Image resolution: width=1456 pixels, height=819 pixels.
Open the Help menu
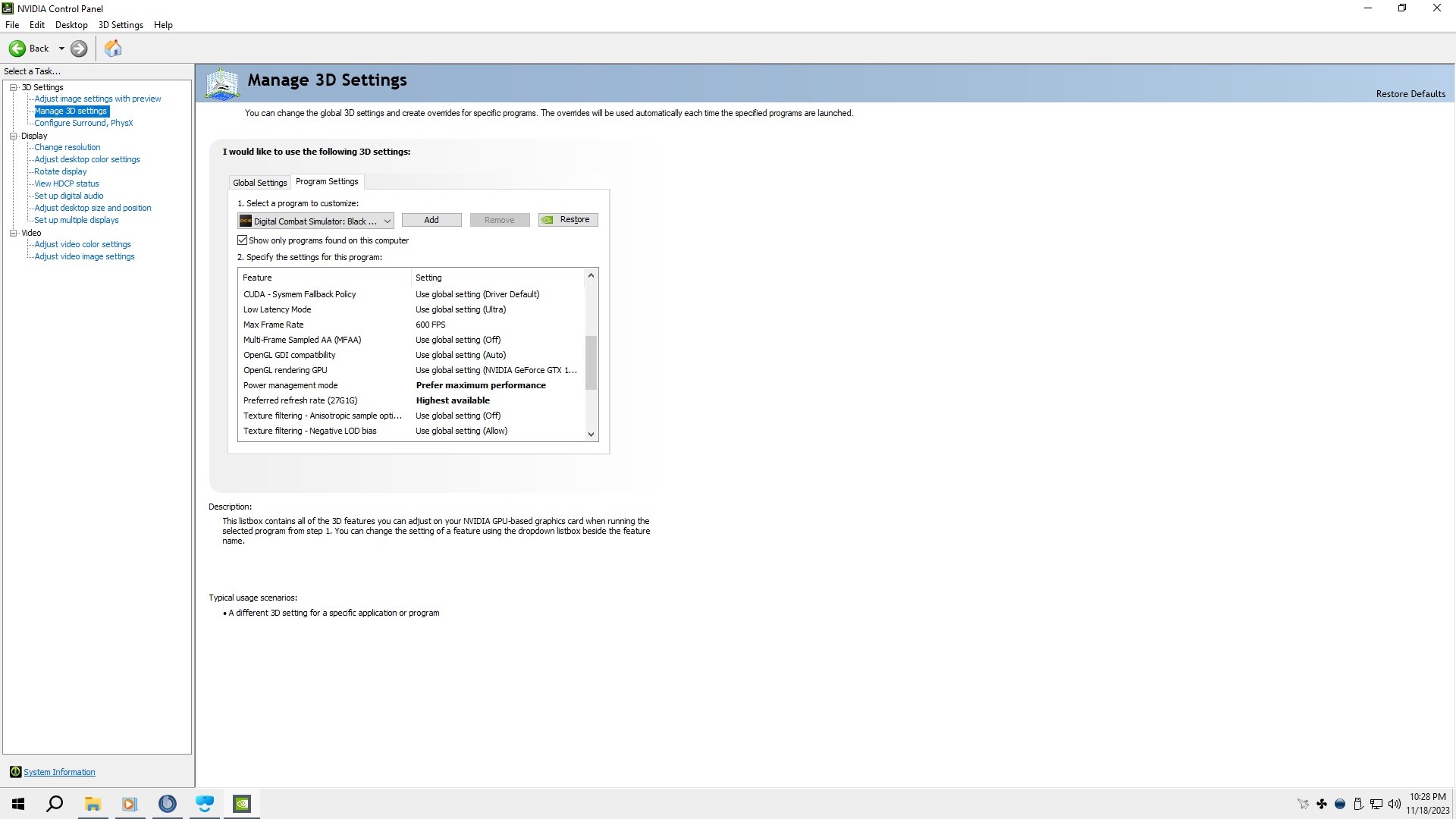[x=163, y=25]
